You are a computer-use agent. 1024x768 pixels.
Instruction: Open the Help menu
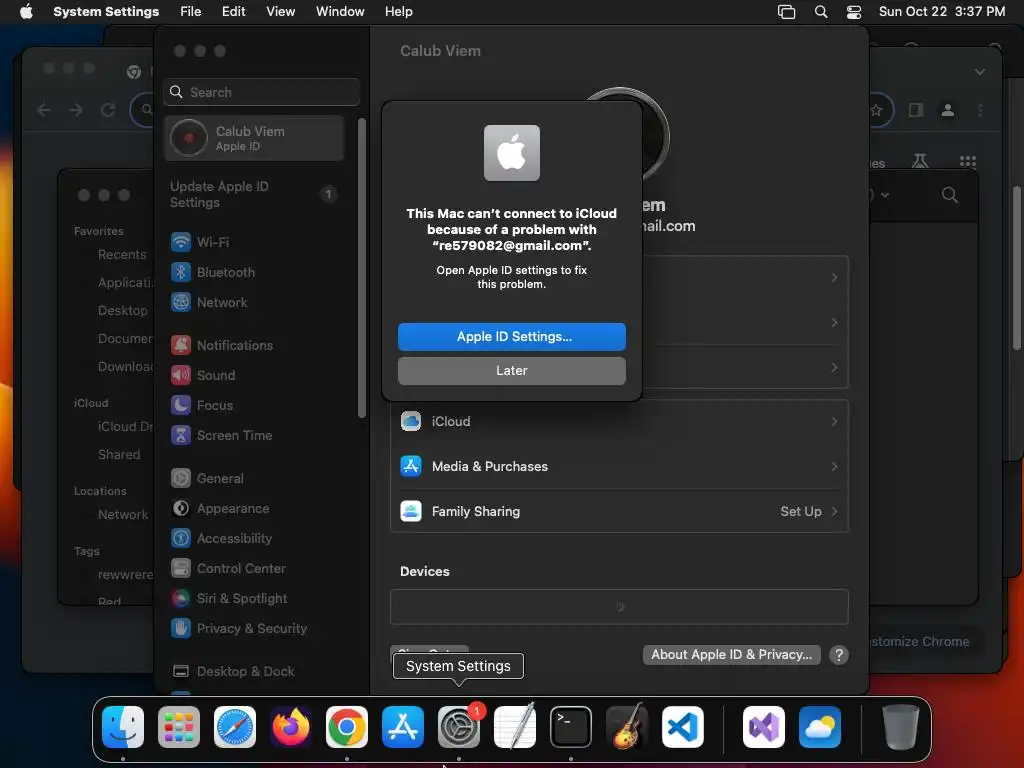[398, 11]
